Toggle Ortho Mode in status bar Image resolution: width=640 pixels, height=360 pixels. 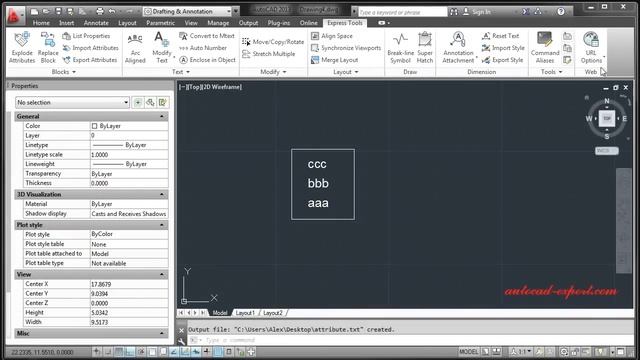[x=130, y=351]
